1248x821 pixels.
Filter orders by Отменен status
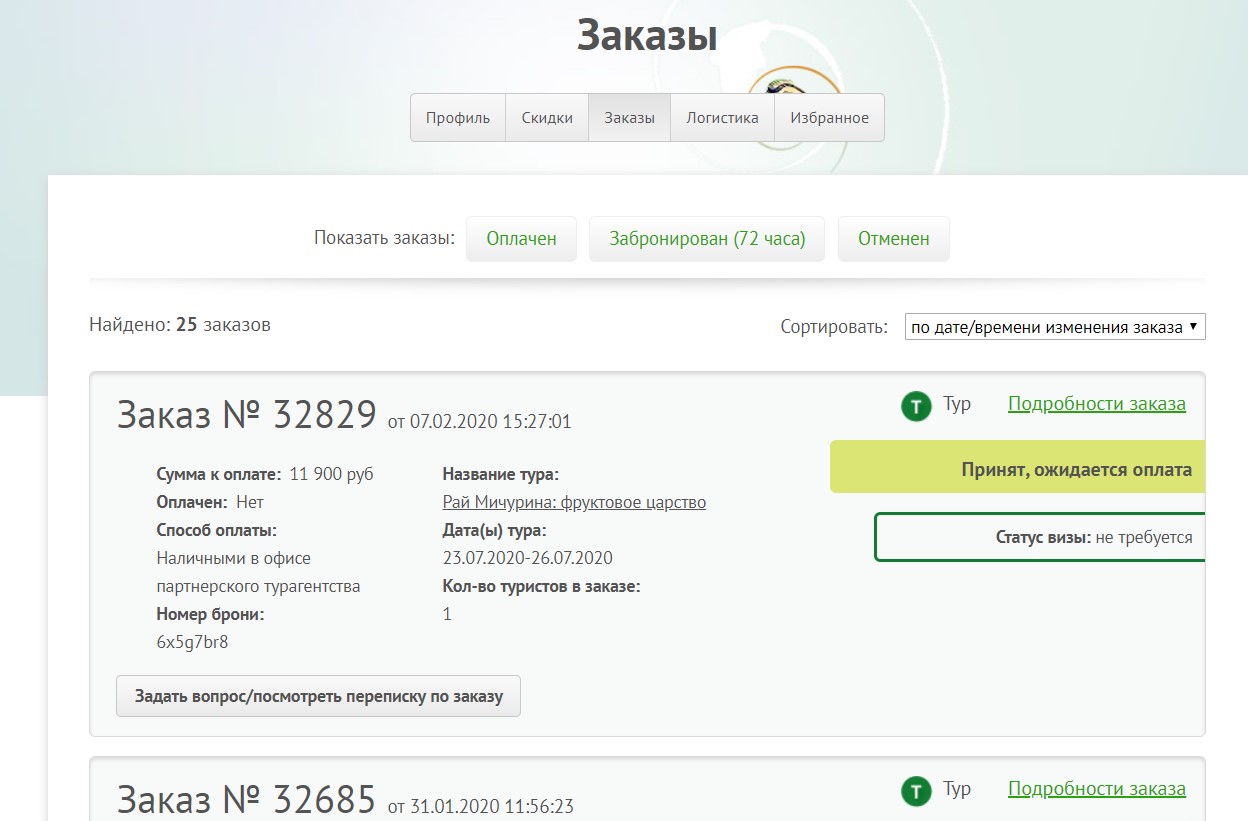click(893, 239)
